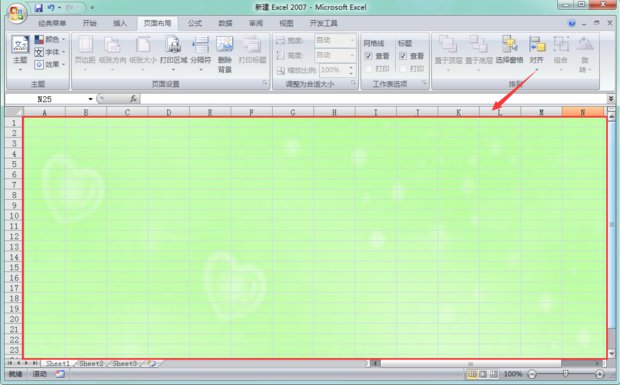Switch to the 开始 (Home) tab
The width and height of the screenshot is (620, 385).
coord(89,23)
